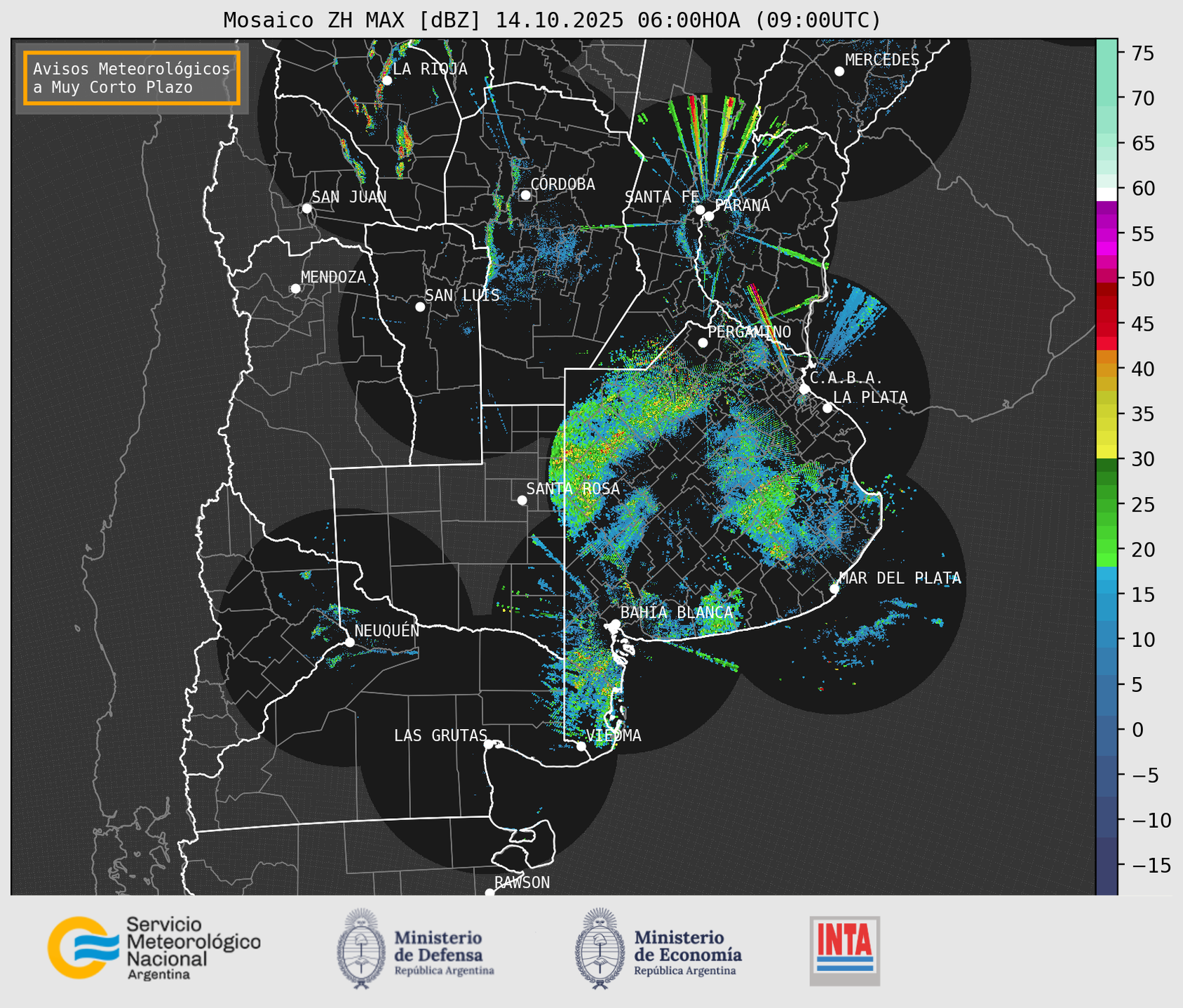This screenshot has width=1183, height=1008.
Task: Select the Las Grutas city marker dot
Action: 489,744
